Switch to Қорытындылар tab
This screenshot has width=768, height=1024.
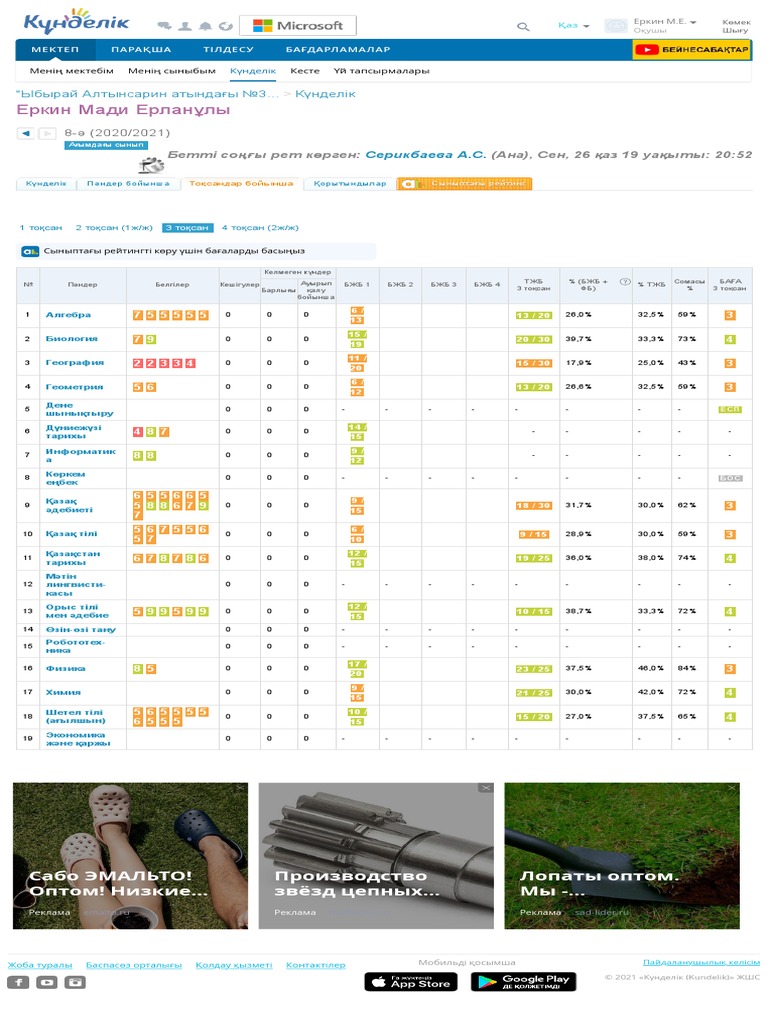(349, 184)
